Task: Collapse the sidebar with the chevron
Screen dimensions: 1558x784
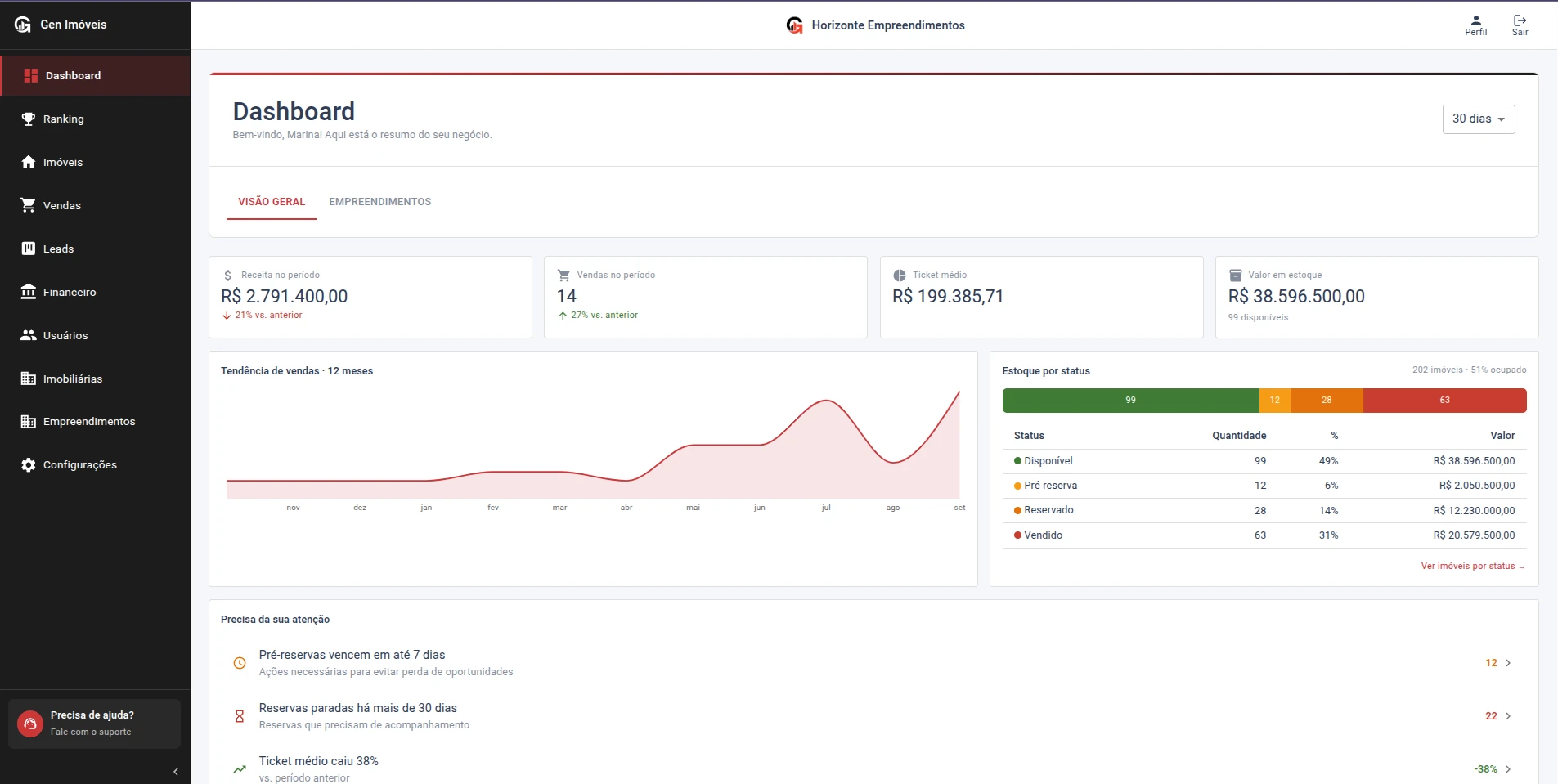Action: coord(176,772)
